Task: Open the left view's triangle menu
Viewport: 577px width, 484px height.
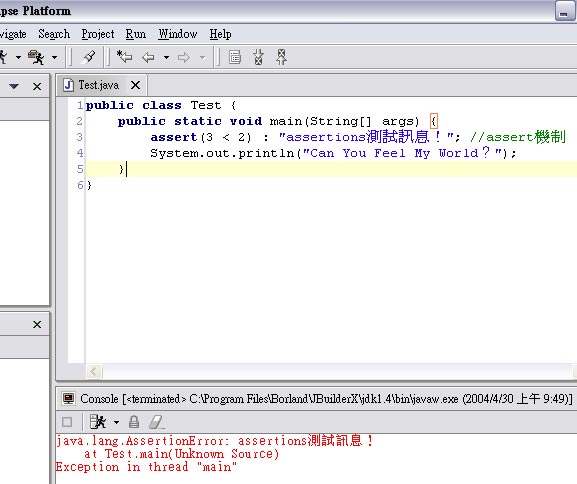Action: [x=14, y=86]
